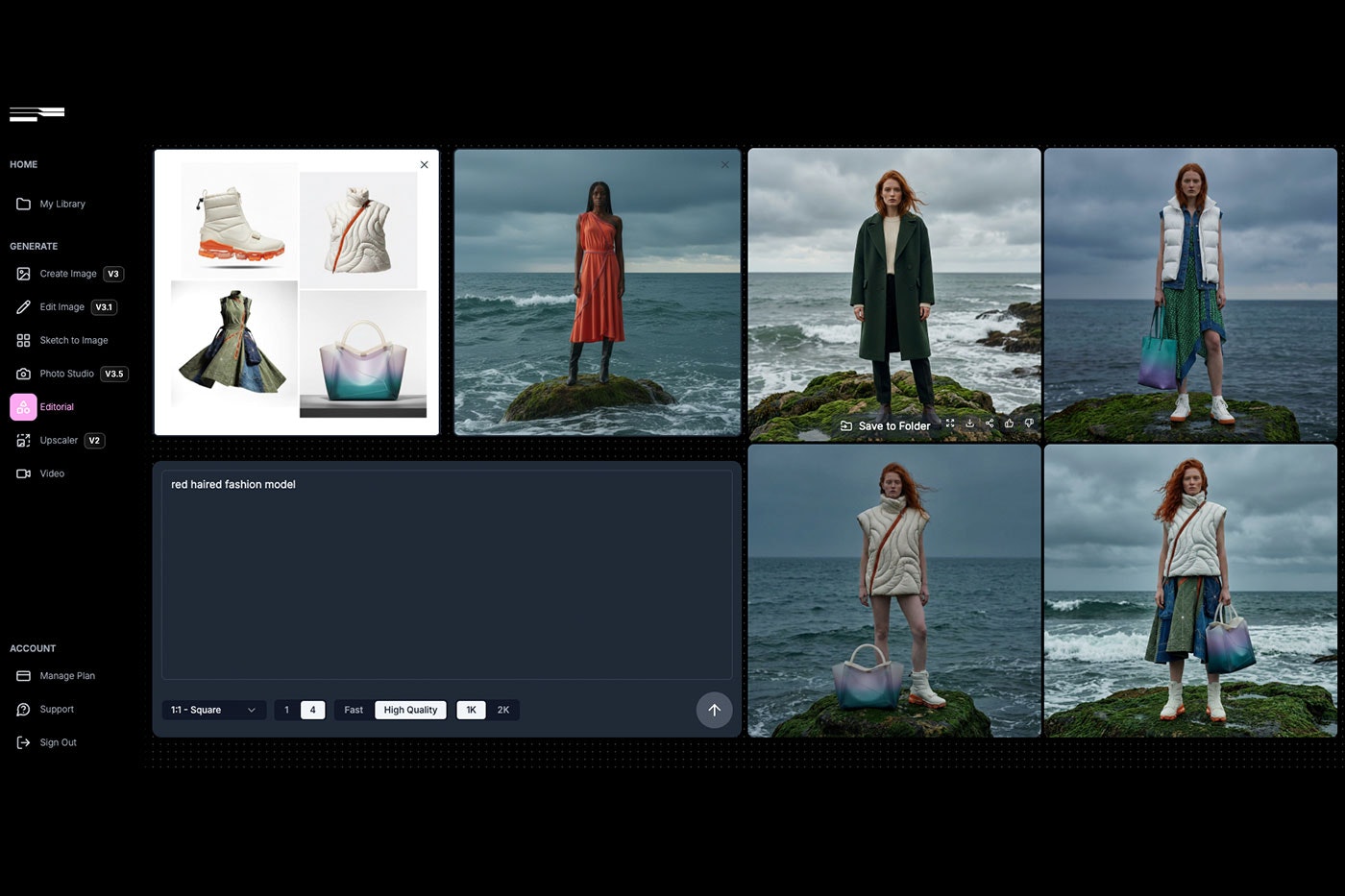
Task: Select the Edit Image V3.1 tool
Action: [x=61, y=306]
